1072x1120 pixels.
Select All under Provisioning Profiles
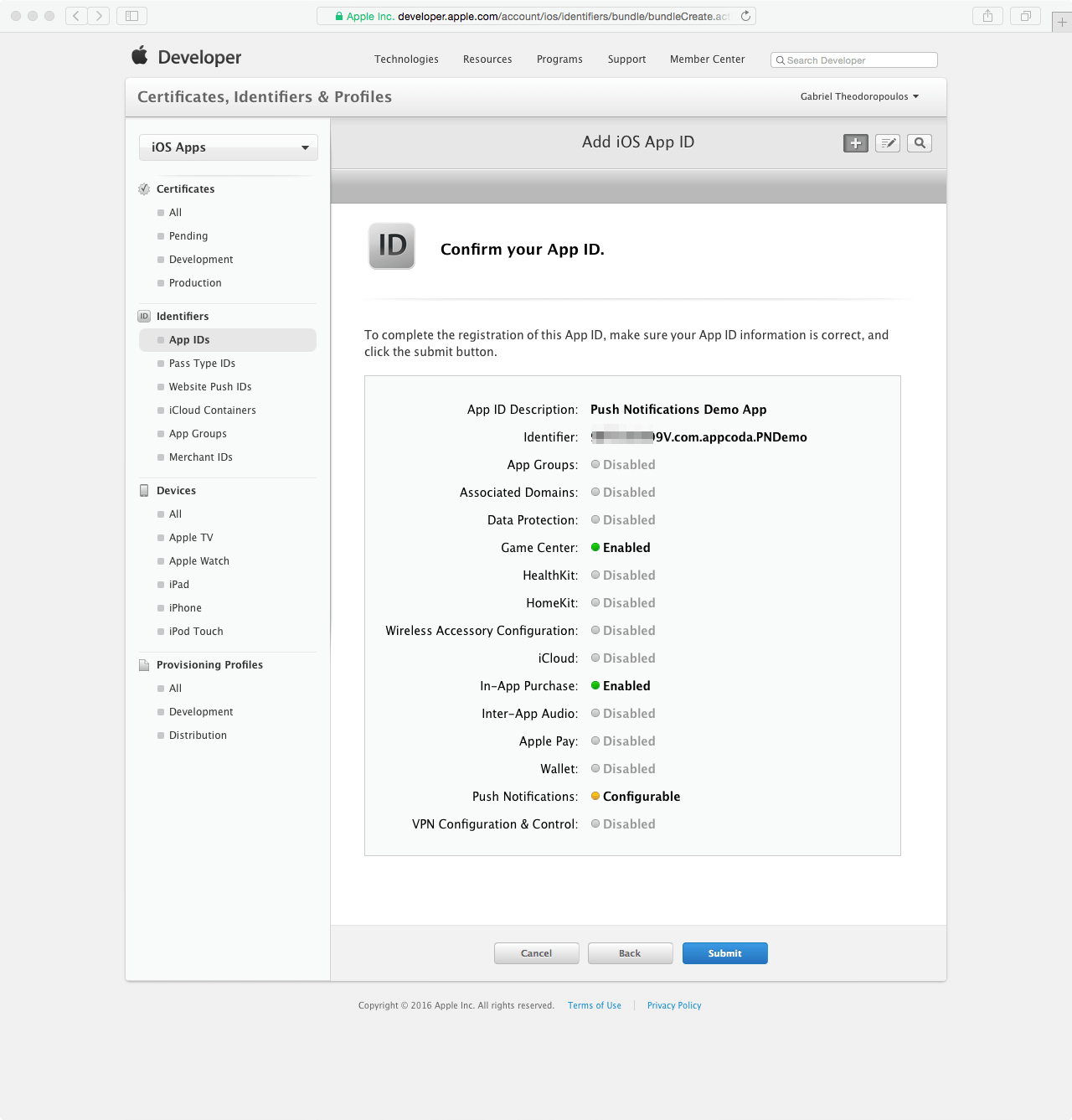tap(175, 689)
